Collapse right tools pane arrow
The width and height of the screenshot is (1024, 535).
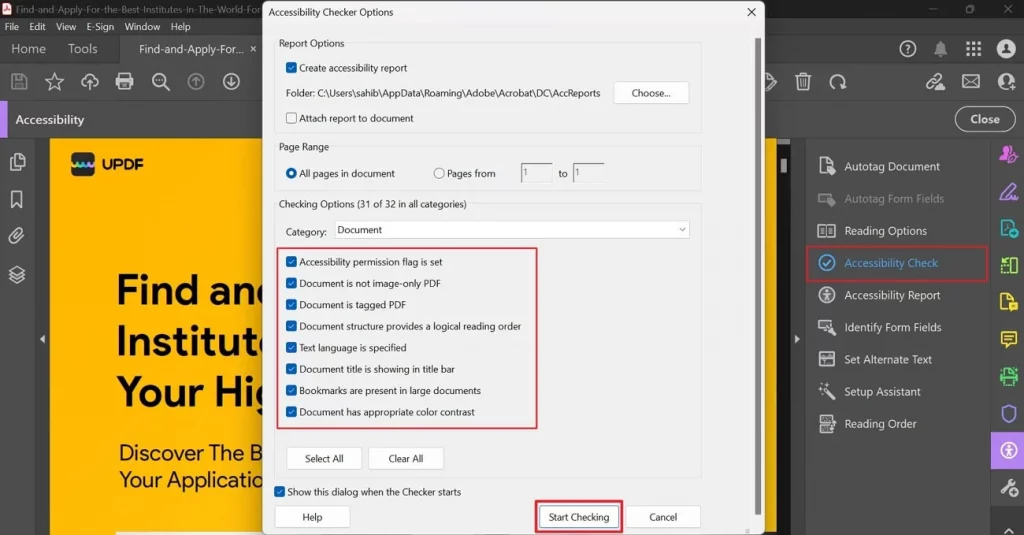coord(797,339)
